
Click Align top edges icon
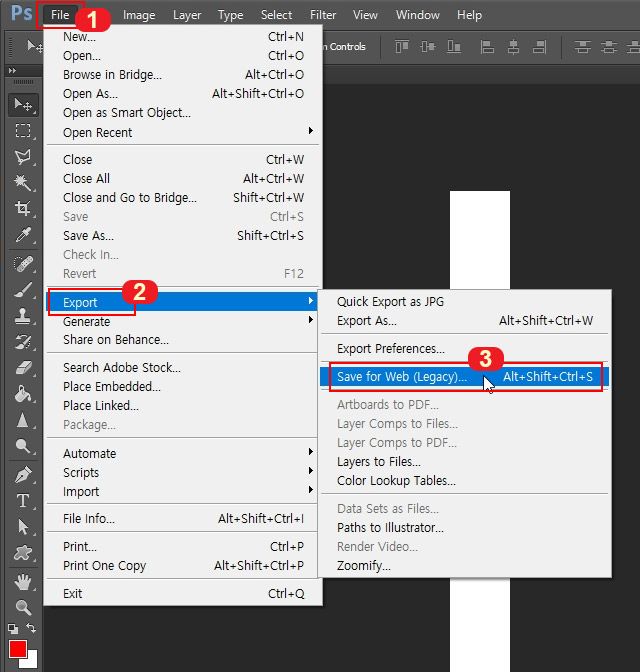(402, 46)
